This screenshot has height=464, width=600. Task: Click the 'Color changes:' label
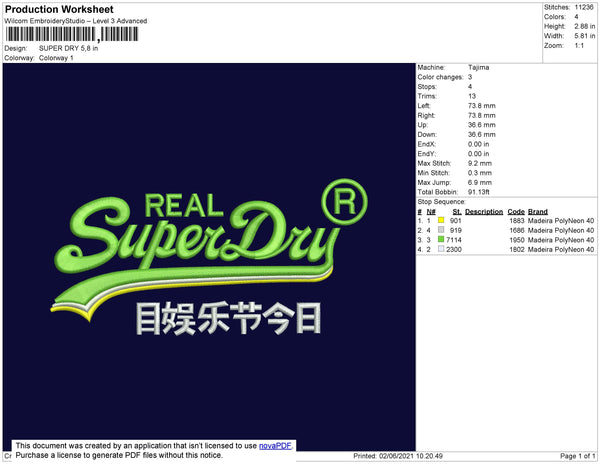click(440, 77)
